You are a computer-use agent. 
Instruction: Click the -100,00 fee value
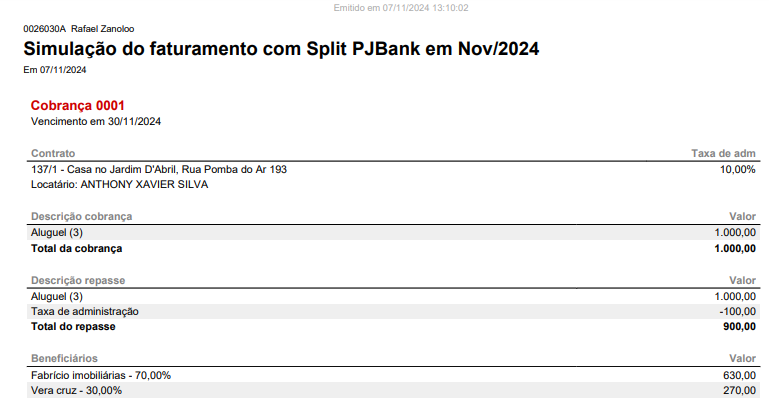(x=738, y=312)
